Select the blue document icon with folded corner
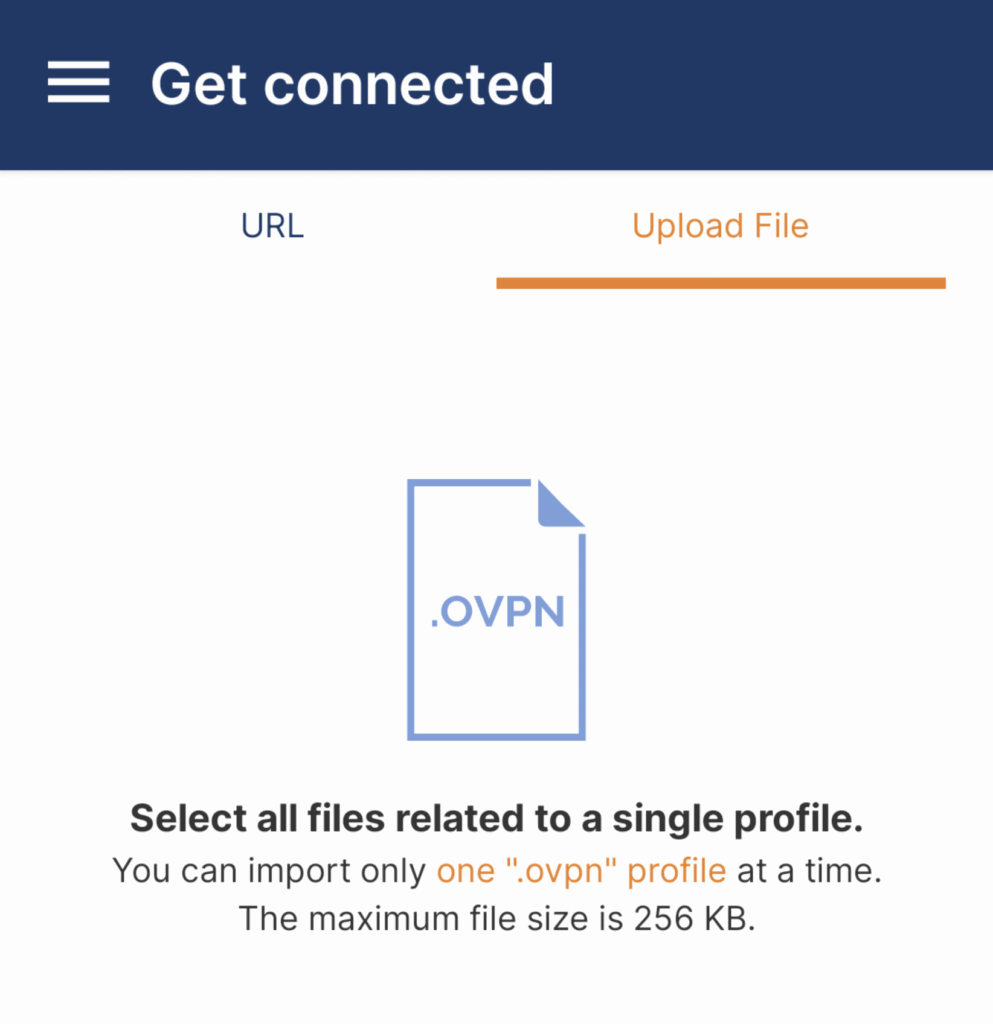The width and height of the screenshot is (993, 1024). tap(496, 610)
